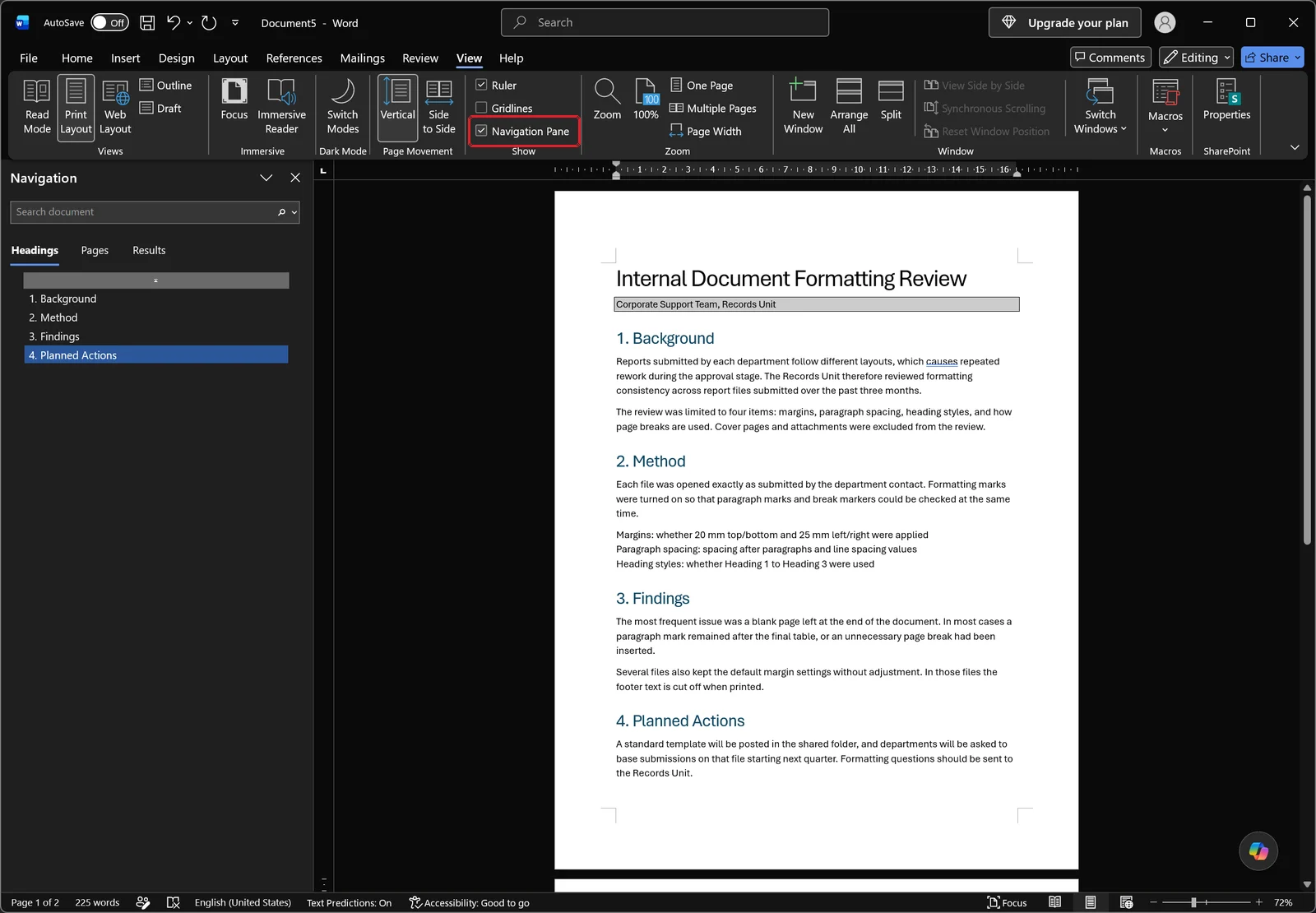Open the Comments button
This screenshot has width=1316, height=913.
[1109, 58]
